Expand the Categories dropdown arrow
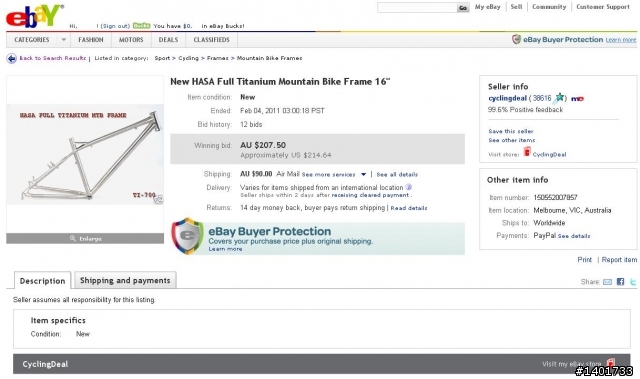Screen dimensions: 640x379 point(64,40)
